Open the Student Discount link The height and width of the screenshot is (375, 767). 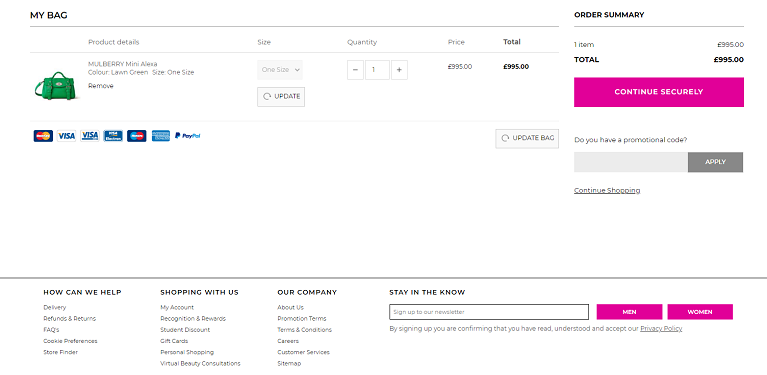(x=185, y=330)
